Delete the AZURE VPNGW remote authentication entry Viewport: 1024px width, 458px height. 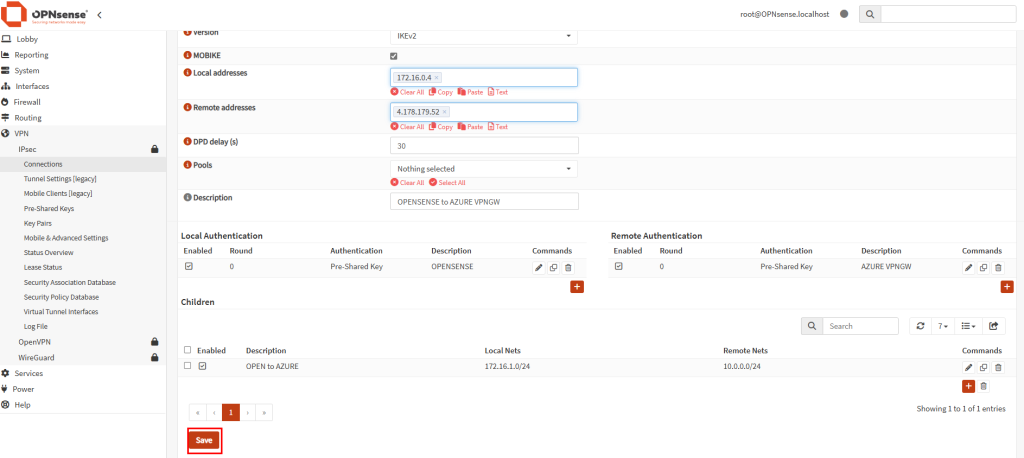pyautogui.click(x=999, y=268)
